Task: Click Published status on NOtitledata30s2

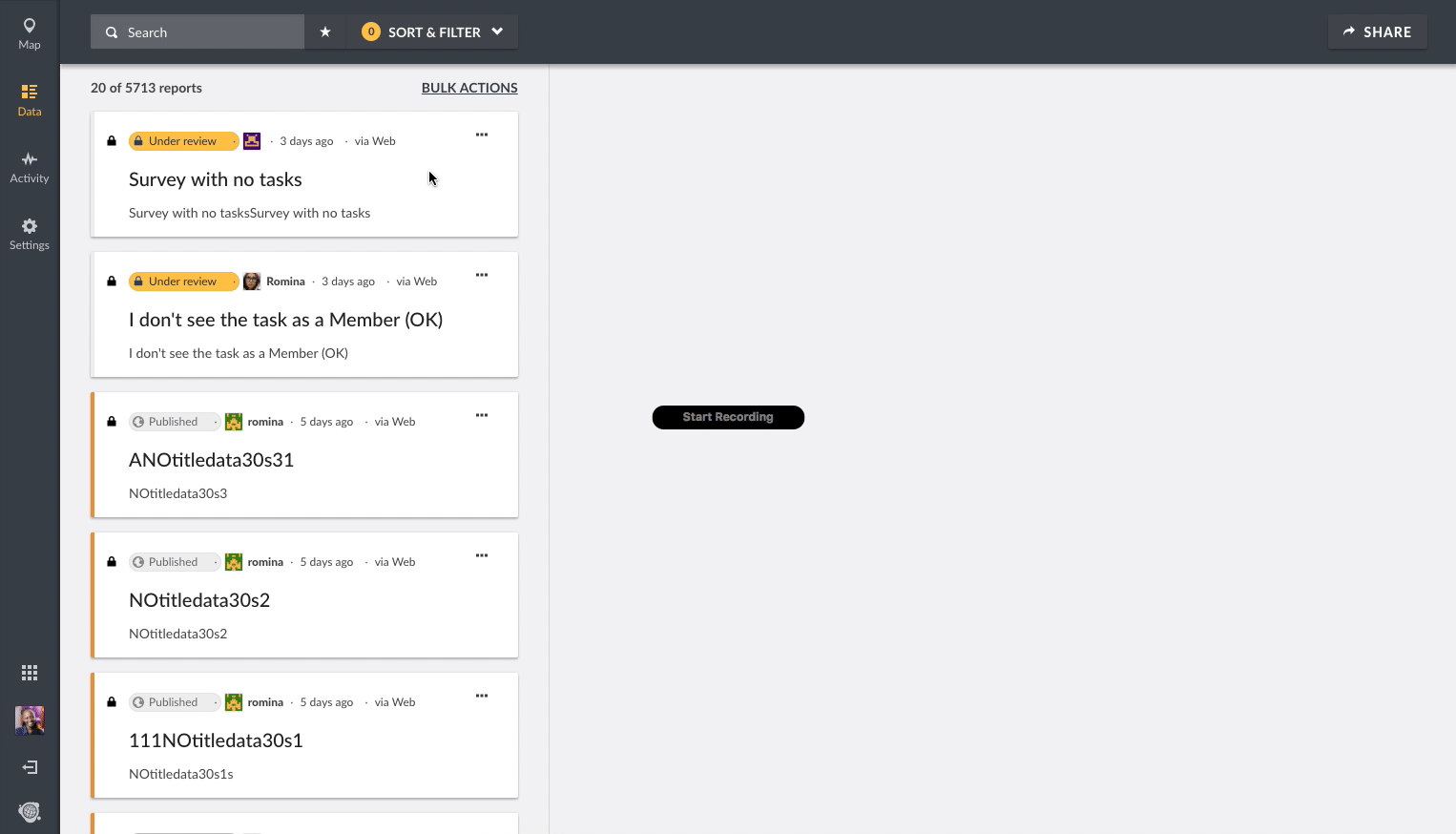Action: tap(174, 562)
